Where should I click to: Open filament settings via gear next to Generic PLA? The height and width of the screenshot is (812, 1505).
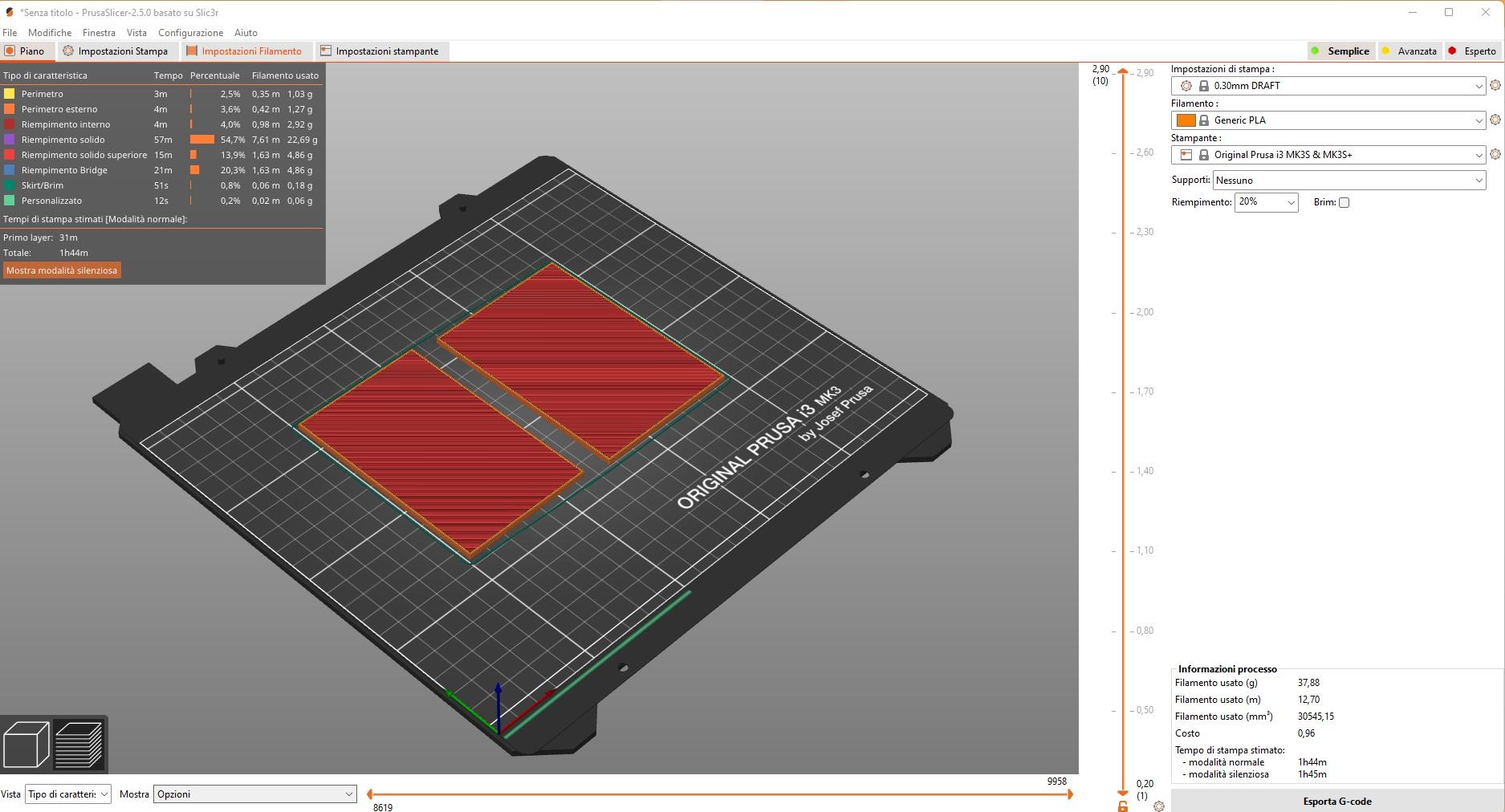(x=1495, y=120)
